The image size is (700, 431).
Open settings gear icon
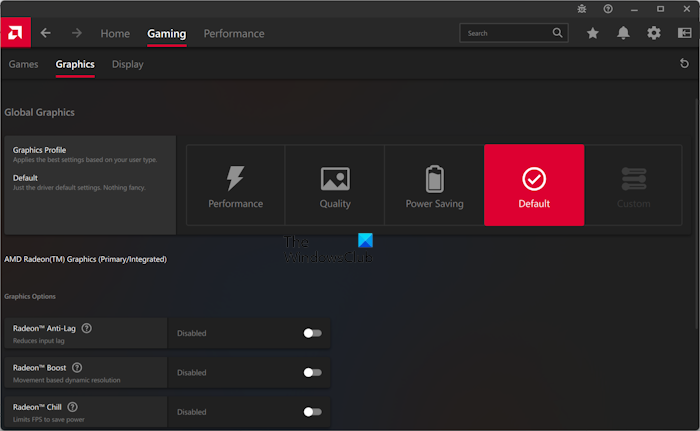(x=654, y=33)
